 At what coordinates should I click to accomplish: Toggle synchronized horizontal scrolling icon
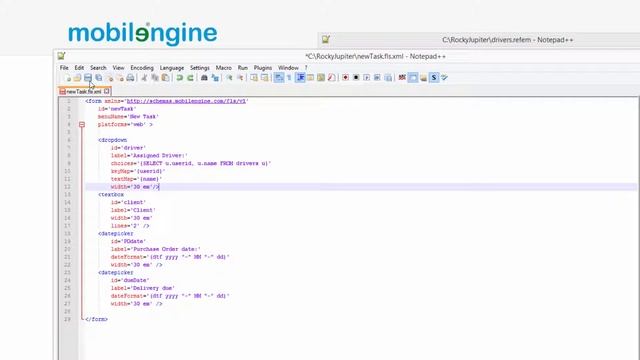(264, 78)
